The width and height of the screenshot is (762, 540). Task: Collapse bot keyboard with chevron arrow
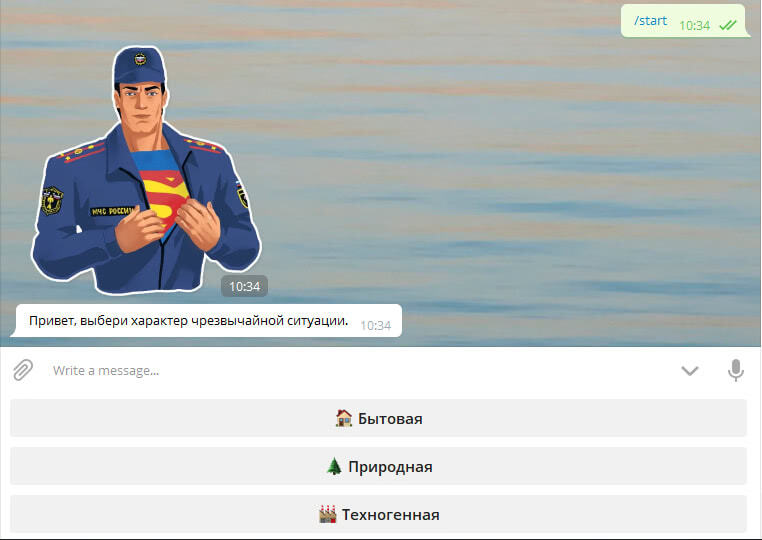(690, 371)
